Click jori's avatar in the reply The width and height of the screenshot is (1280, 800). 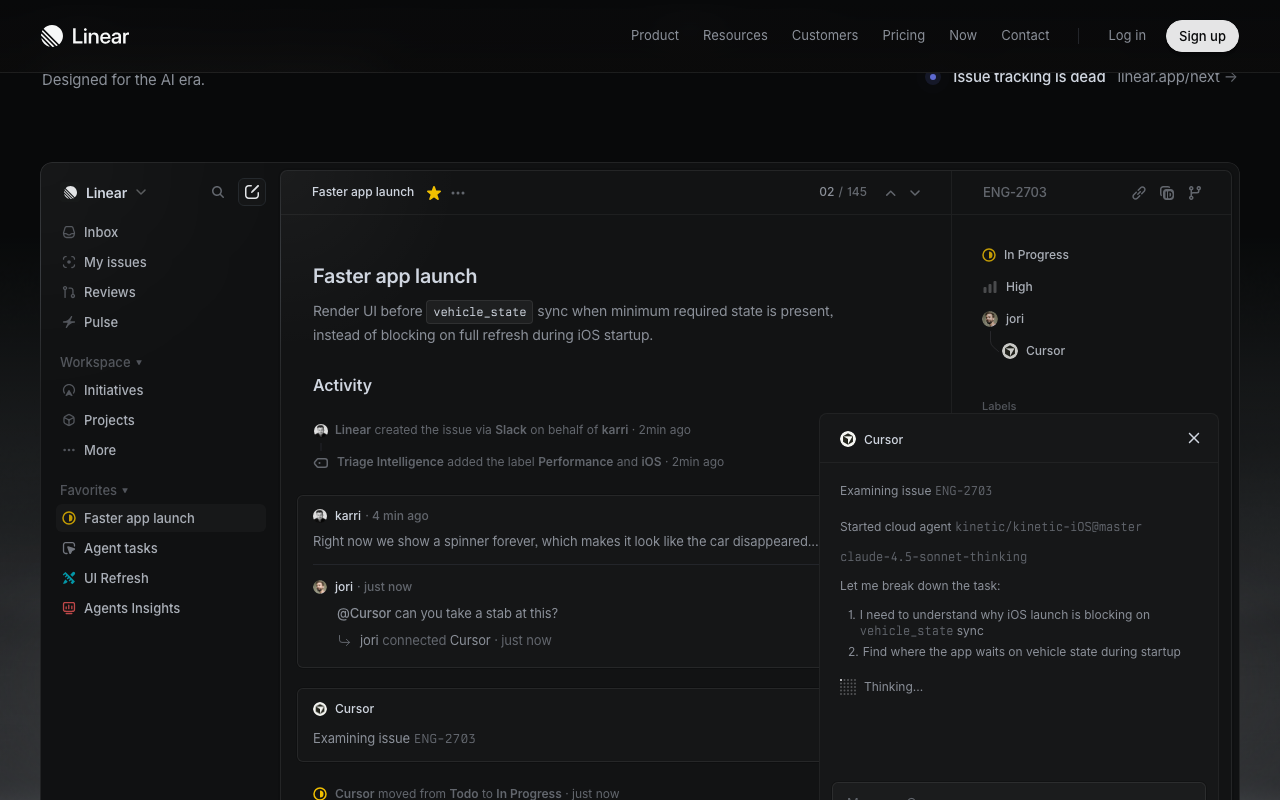[320, 587]
